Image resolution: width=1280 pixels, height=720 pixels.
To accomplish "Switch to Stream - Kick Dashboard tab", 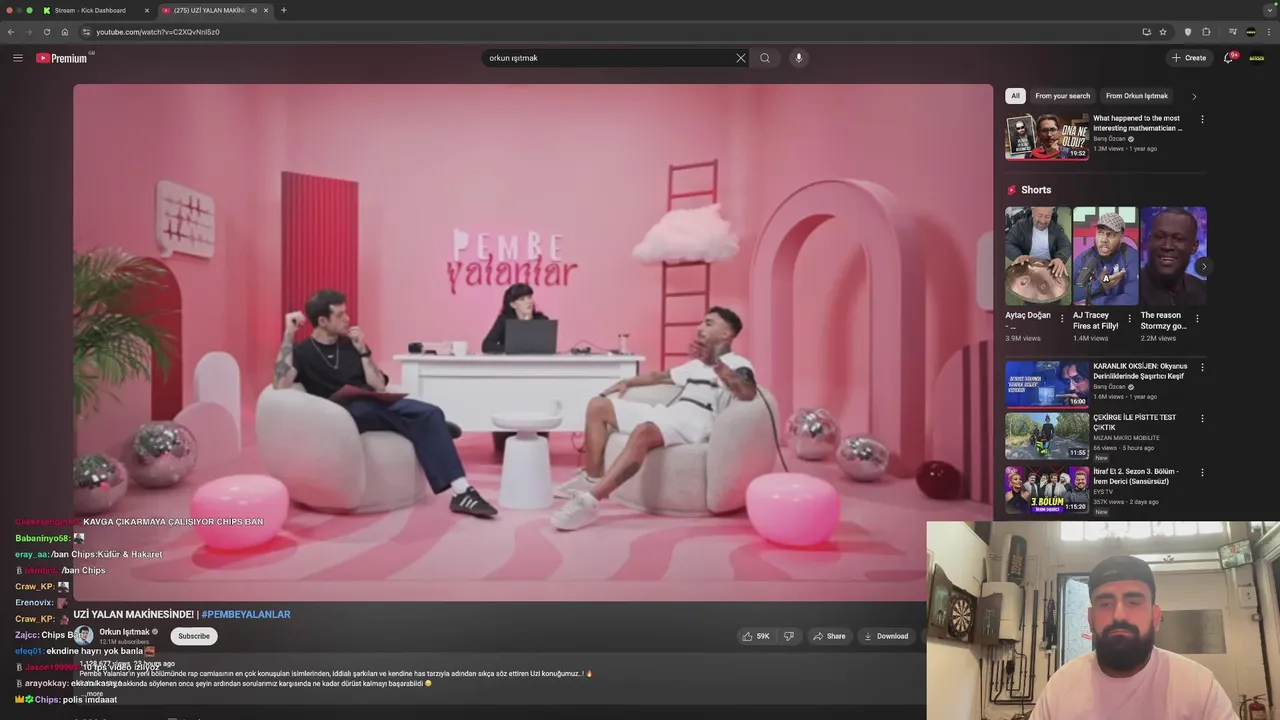I will click(90, 10).
